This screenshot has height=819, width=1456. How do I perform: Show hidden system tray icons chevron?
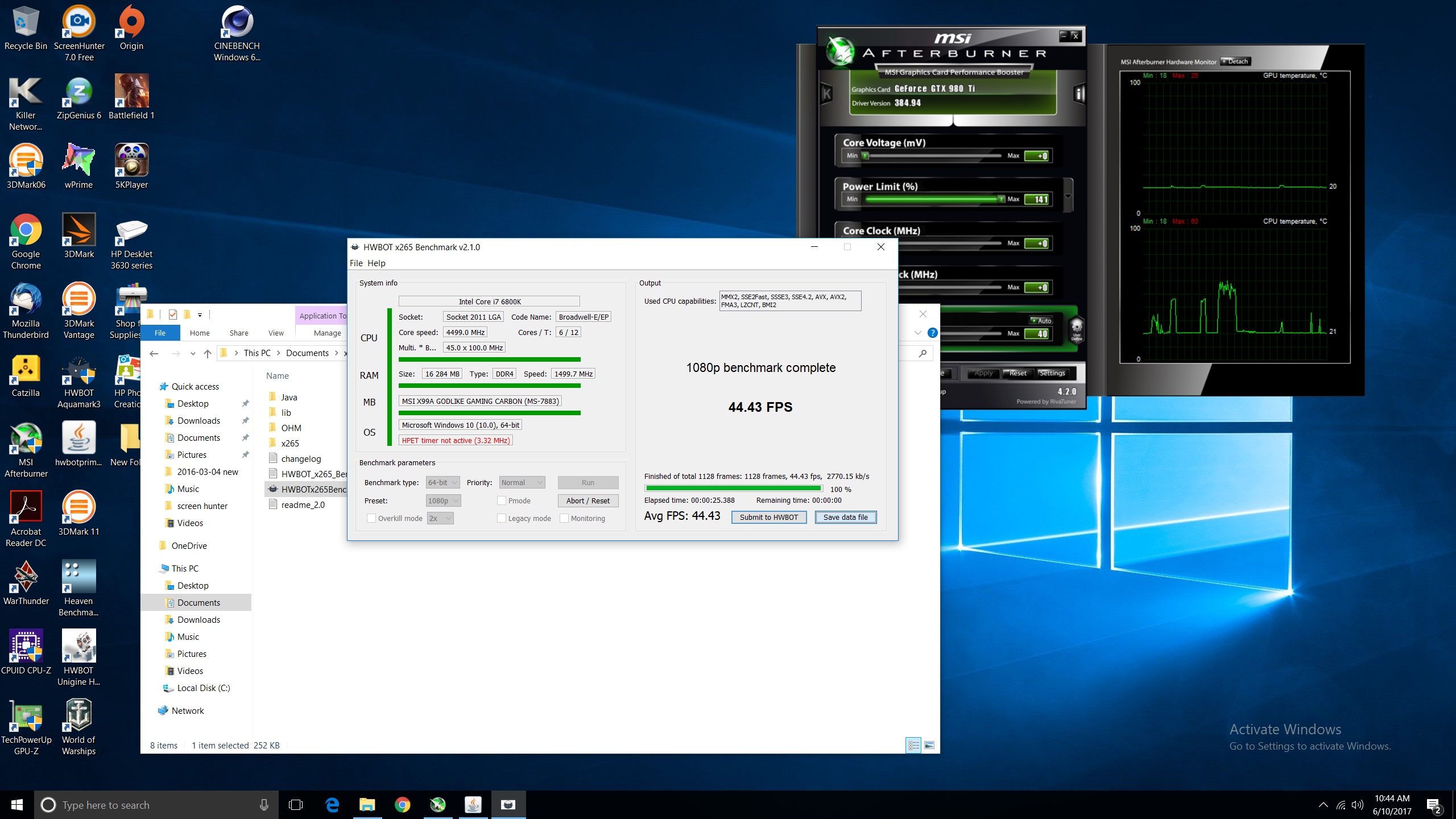coord(1323,805)
